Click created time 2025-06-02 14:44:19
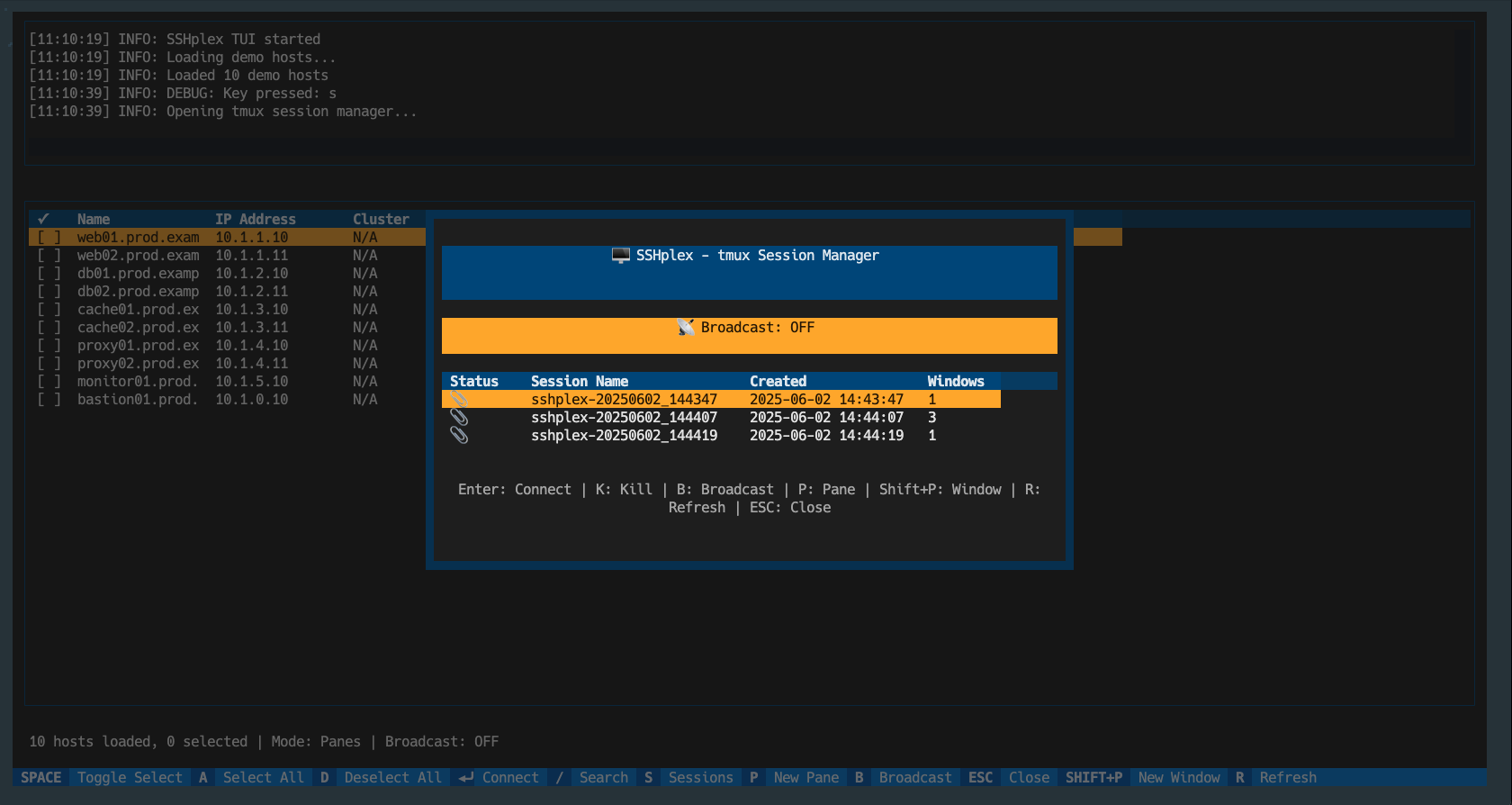This screenshot has height=805, width=1512. click(x=826, y=436)
